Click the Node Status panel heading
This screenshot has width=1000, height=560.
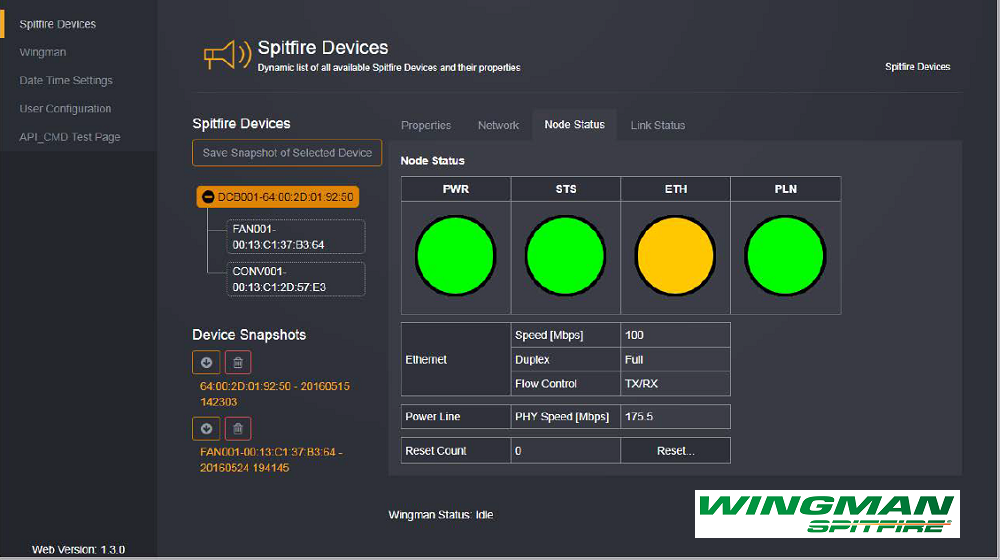tap(432, 161)
